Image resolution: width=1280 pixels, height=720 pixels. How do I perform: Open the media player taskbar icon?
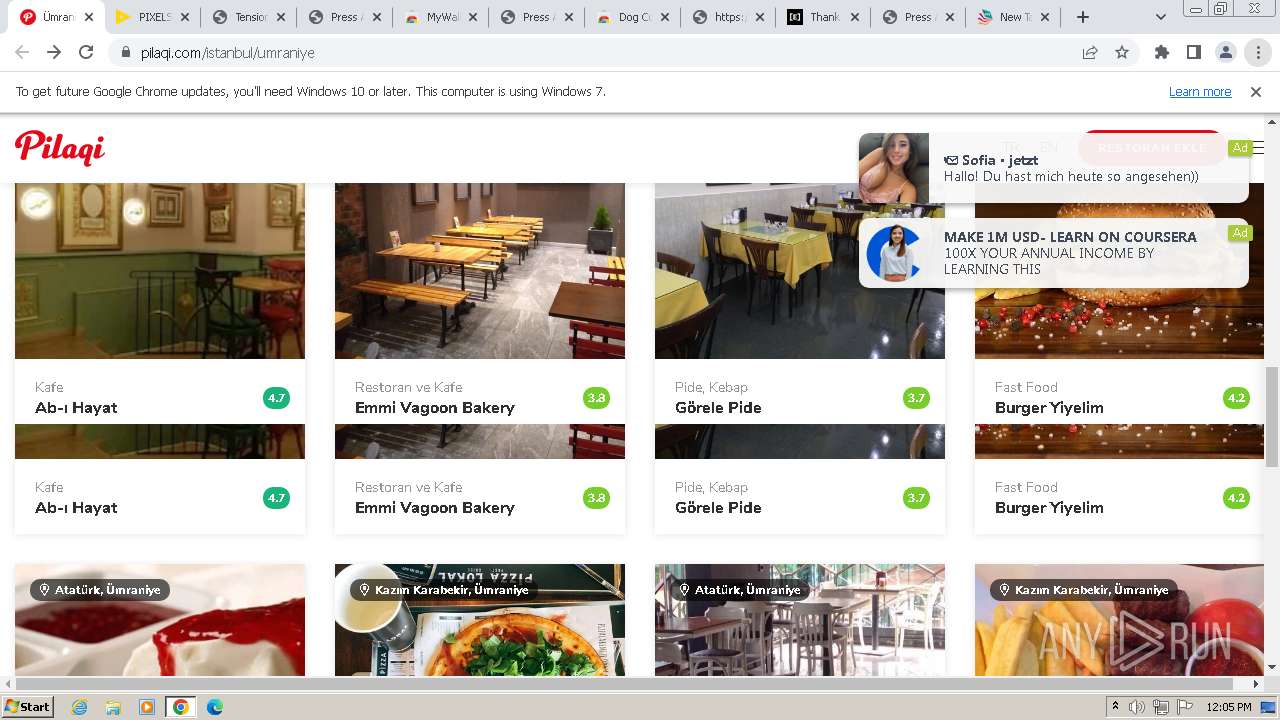pyautogui.click(x=147, y=707)
